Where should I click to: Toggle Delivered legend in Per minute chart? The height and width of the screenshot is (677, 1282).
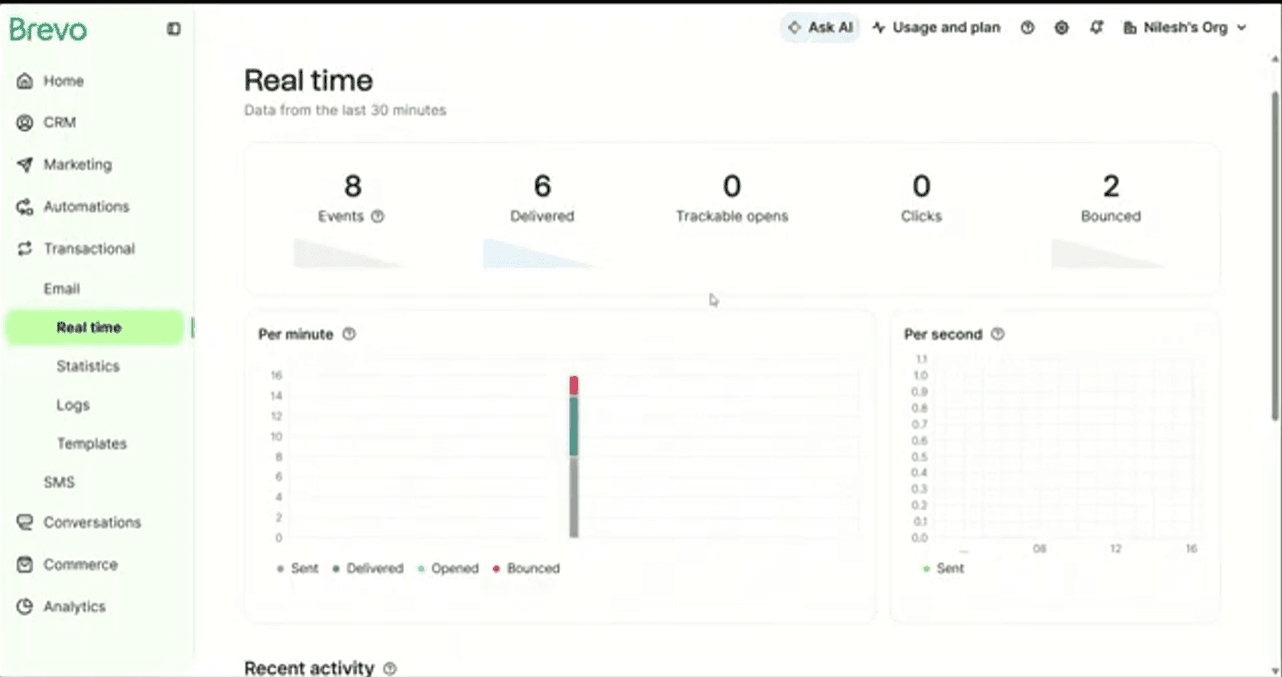tap(368, 568)
